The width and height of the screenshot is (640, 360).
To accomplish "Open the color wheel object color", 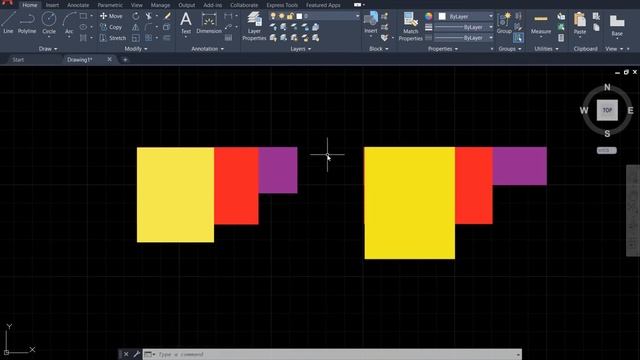I will 428,16.
